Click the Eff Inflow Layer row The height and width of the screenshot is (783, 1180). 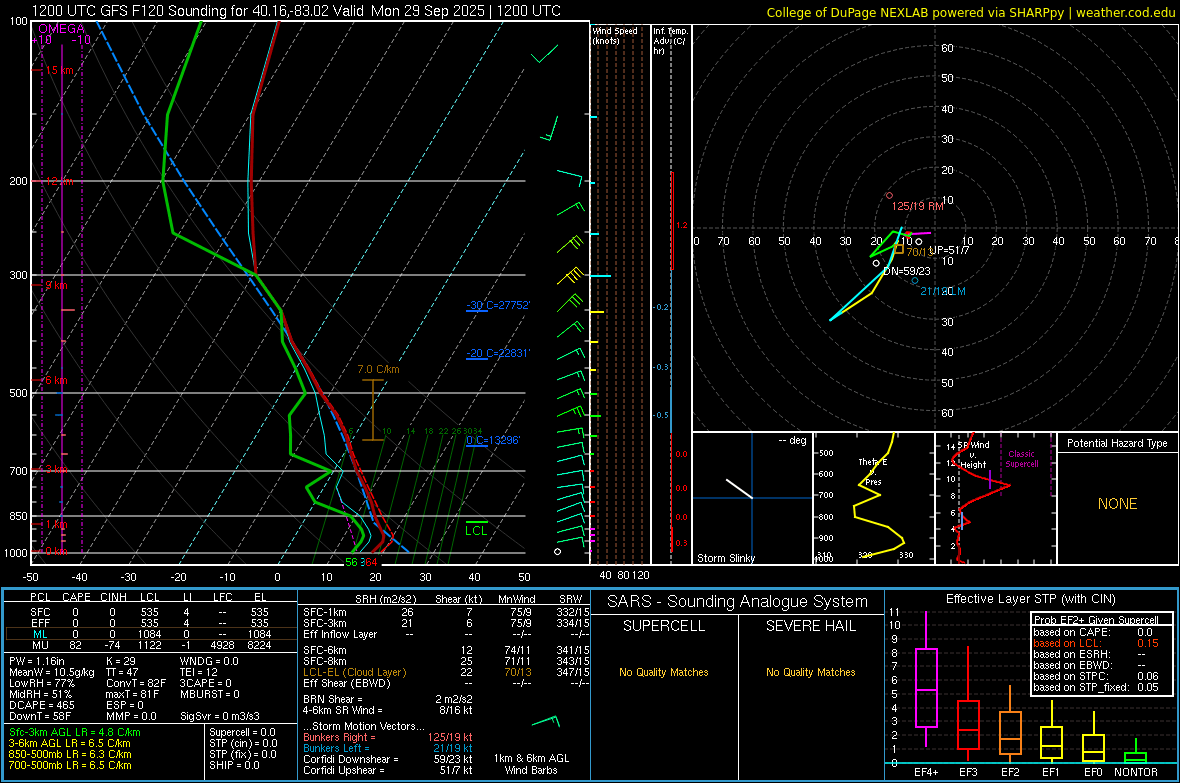click(446, 634)
